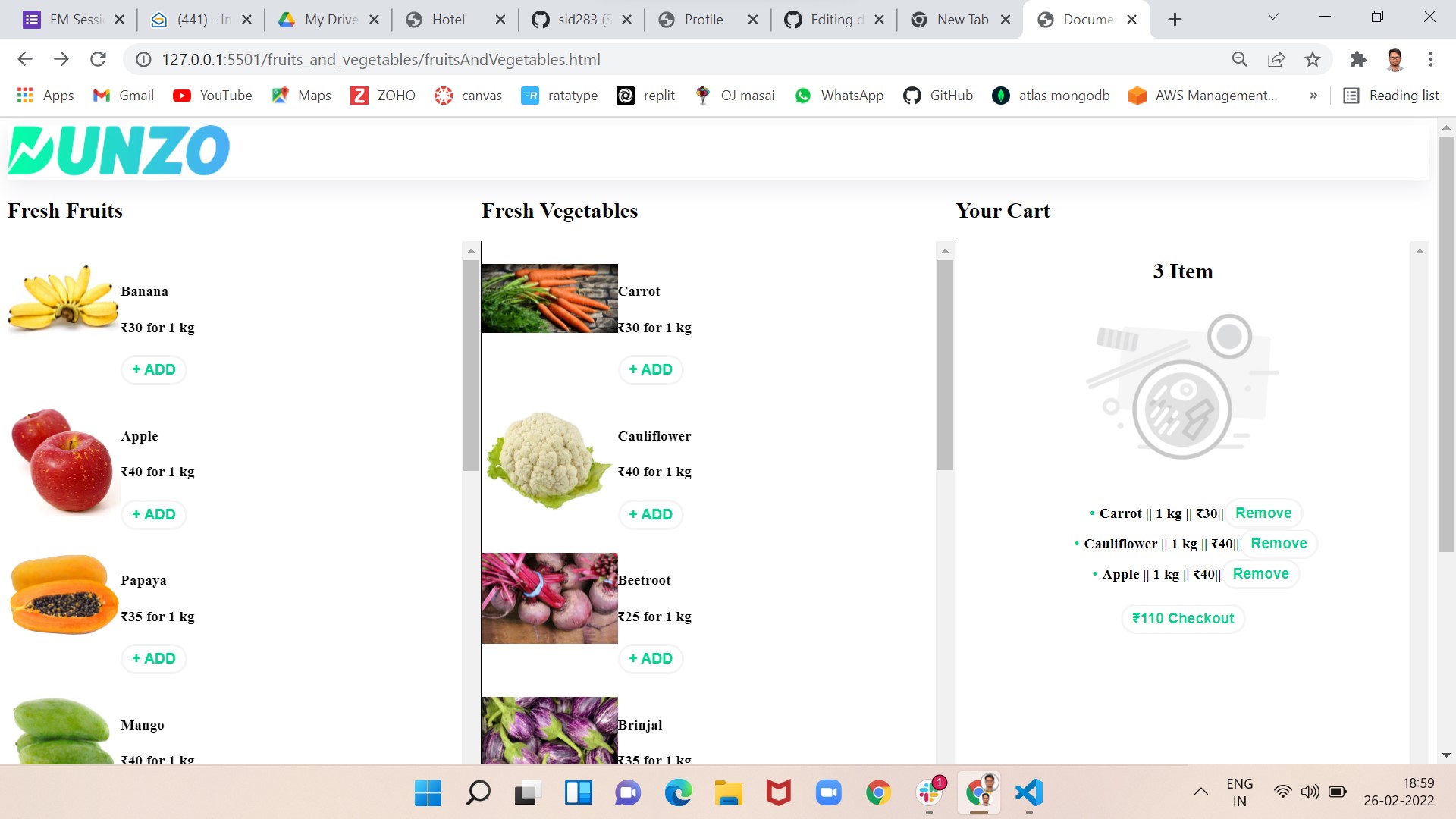Viewport: 1456px width, 819px height.
Task: Click the share page icon
Action: pos(1276,59)
